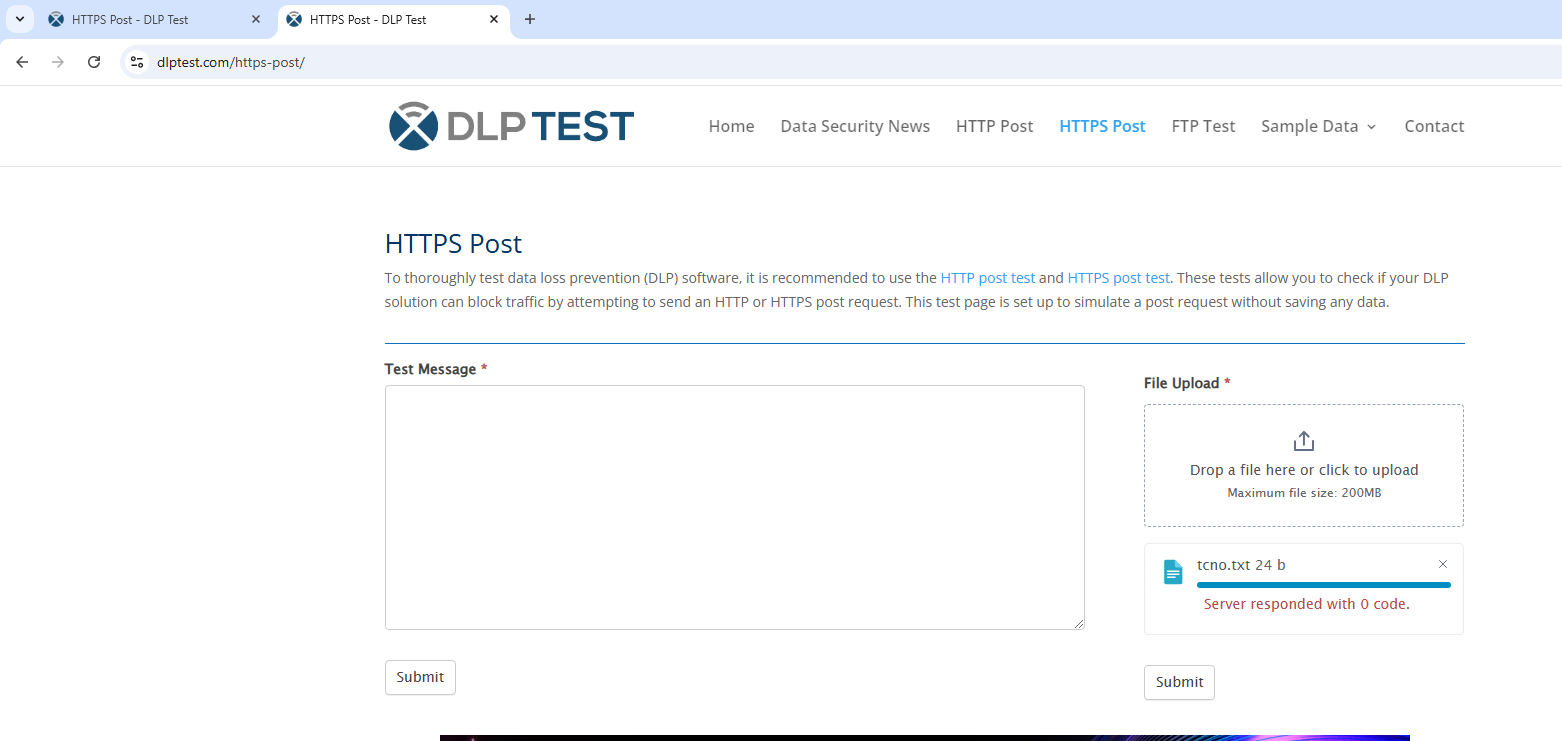Switch to the first HTTPS Post tab

(x=150, y=19)
